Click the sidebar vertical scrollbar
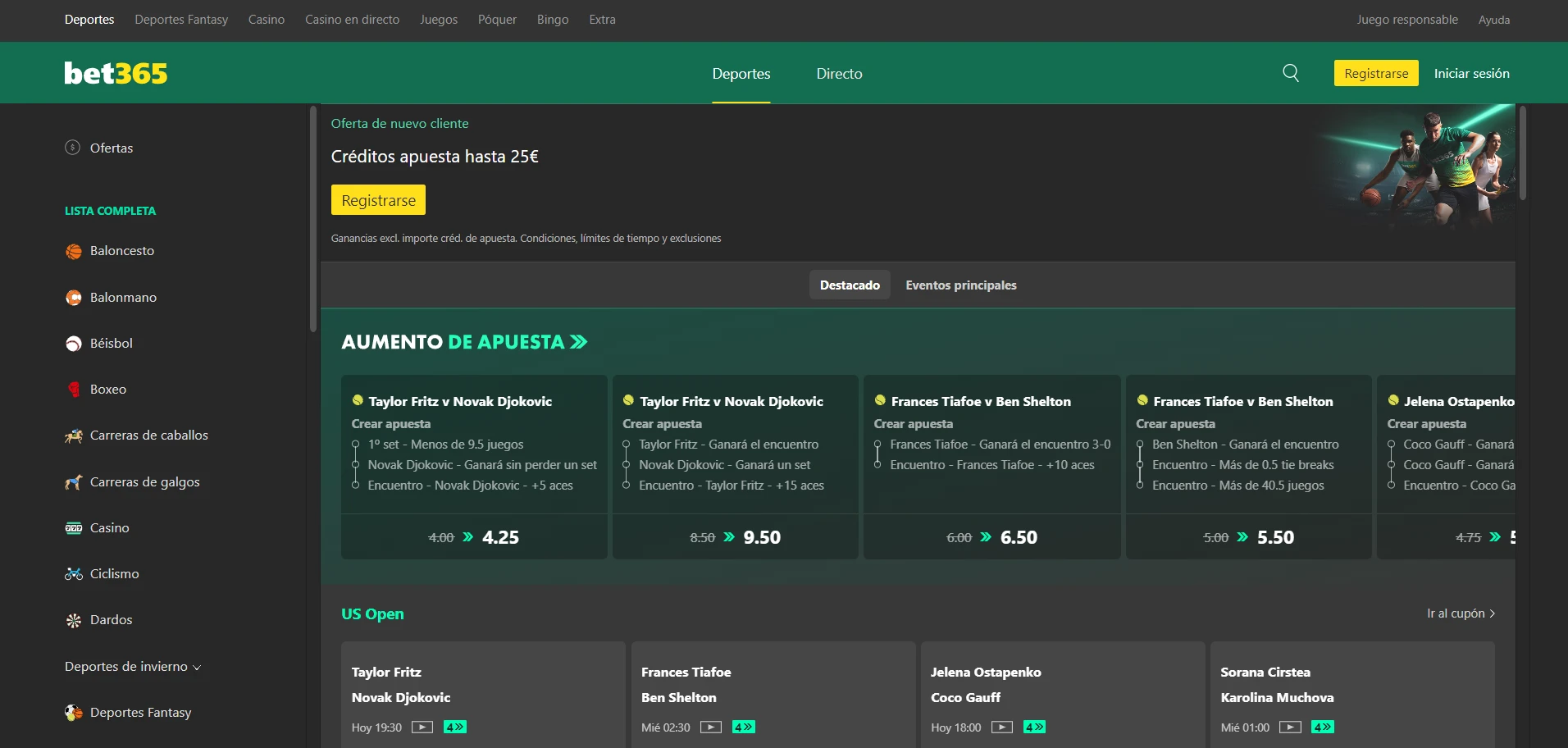 pos(313,219)
